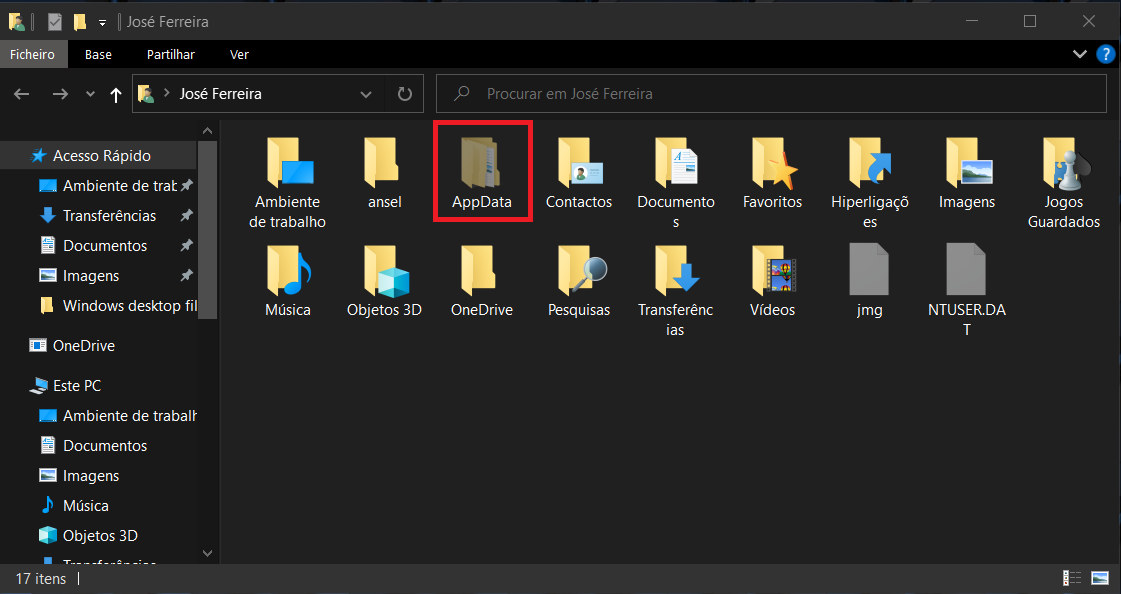Switch to the Partilhar ribbon tab
This screenshot has width=1121, height=594.
point(170,55)
